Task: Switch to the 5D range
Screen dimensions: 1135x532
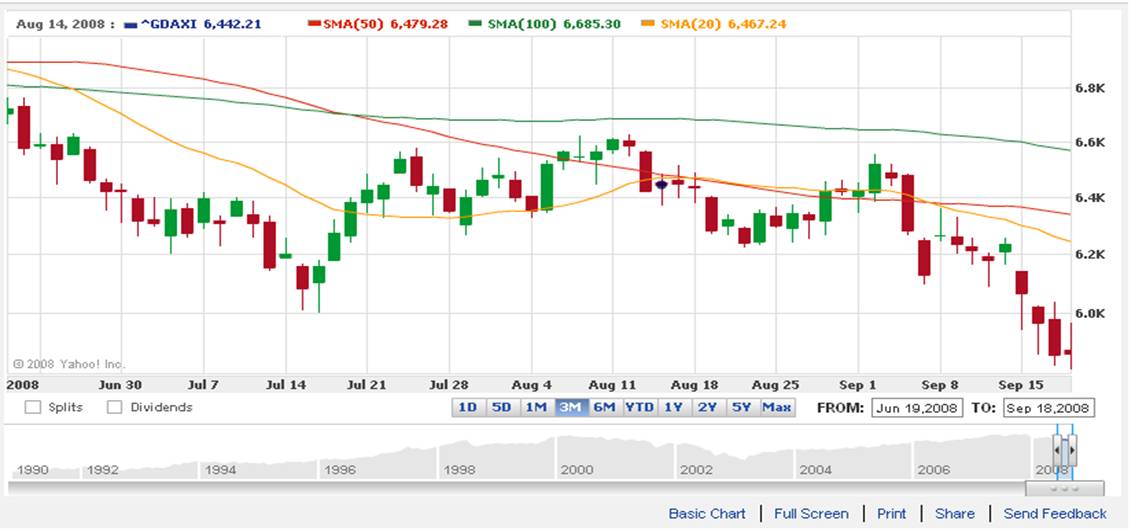Action: [501, 407]
